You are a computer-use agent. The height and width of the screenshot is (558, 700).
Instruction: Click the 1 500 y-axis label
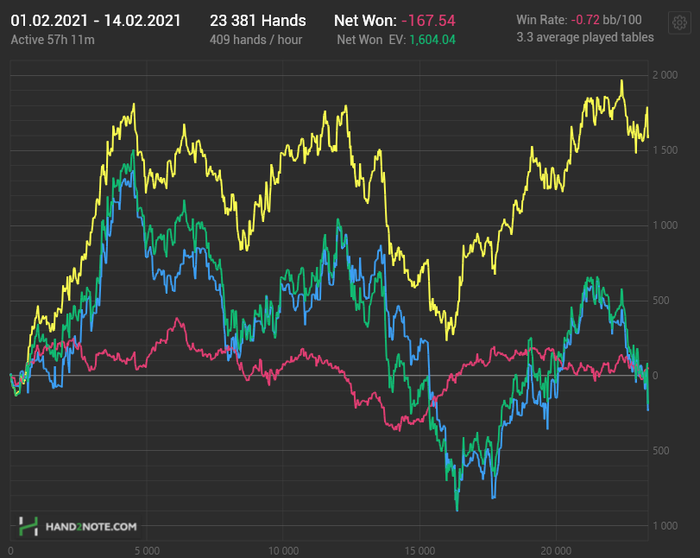[x=665, y=150]
